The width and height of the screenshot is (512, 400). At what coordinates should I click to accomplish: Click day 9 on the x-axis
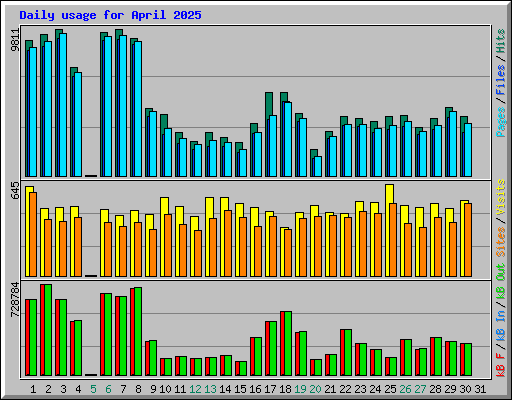153,389
